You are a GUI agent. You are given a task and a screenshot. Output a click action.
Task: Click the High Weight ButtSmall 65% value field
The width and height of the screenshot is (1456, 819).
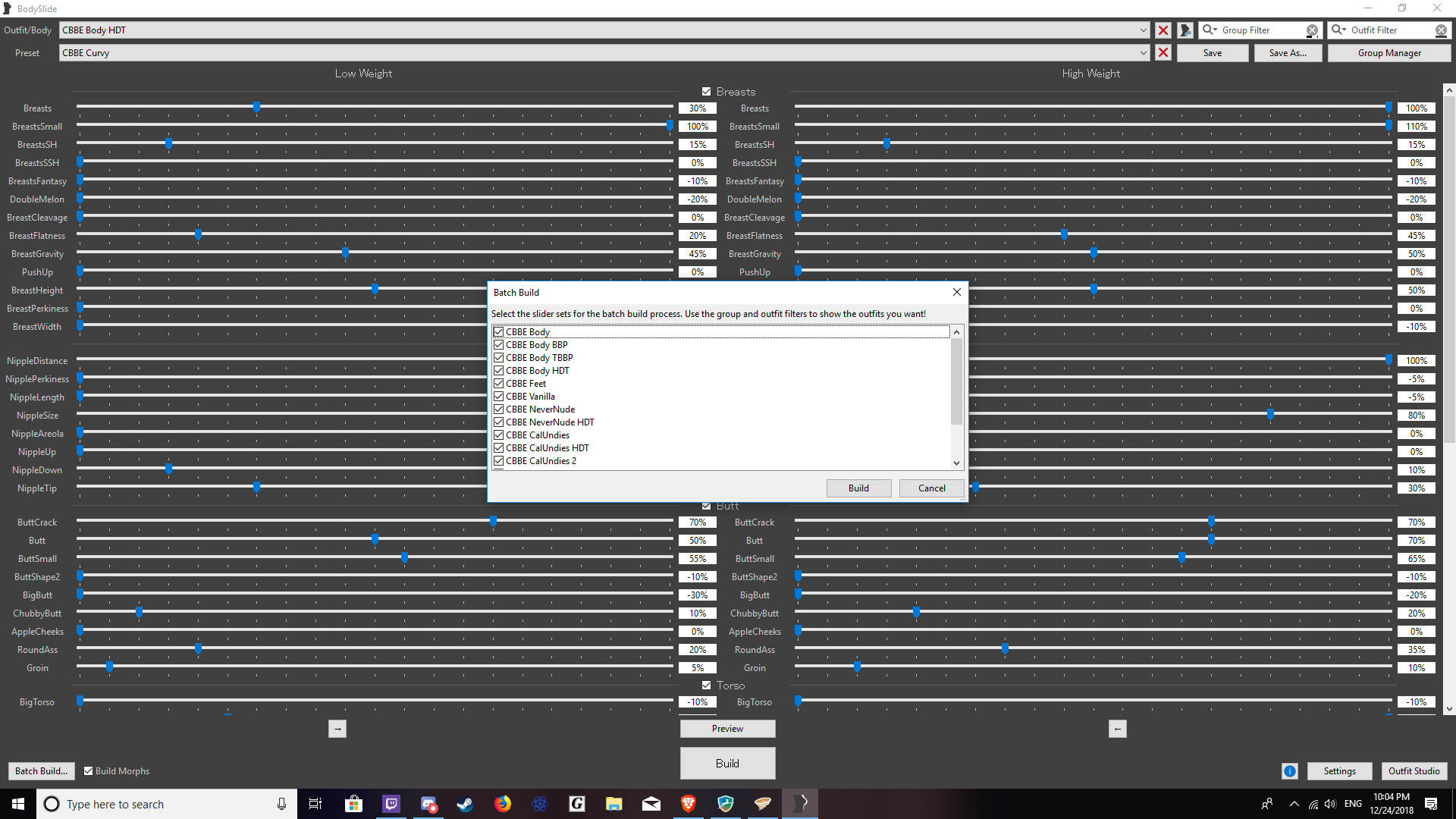pyautogui.click(x=1417, y=559)
